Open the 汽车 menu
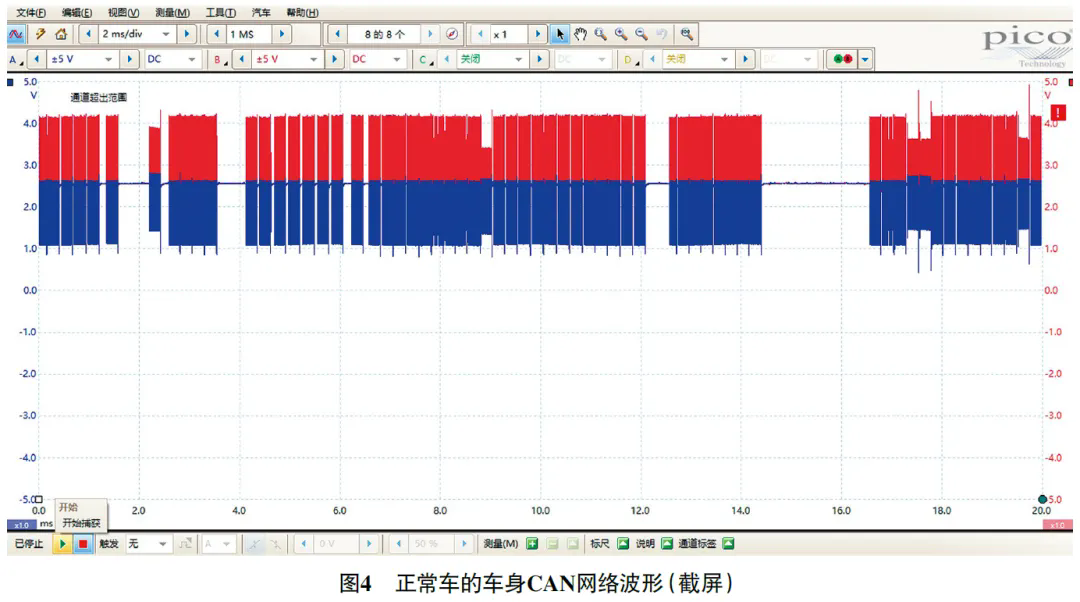Screen dimensions: 1080x602 (x=261, y=12)
